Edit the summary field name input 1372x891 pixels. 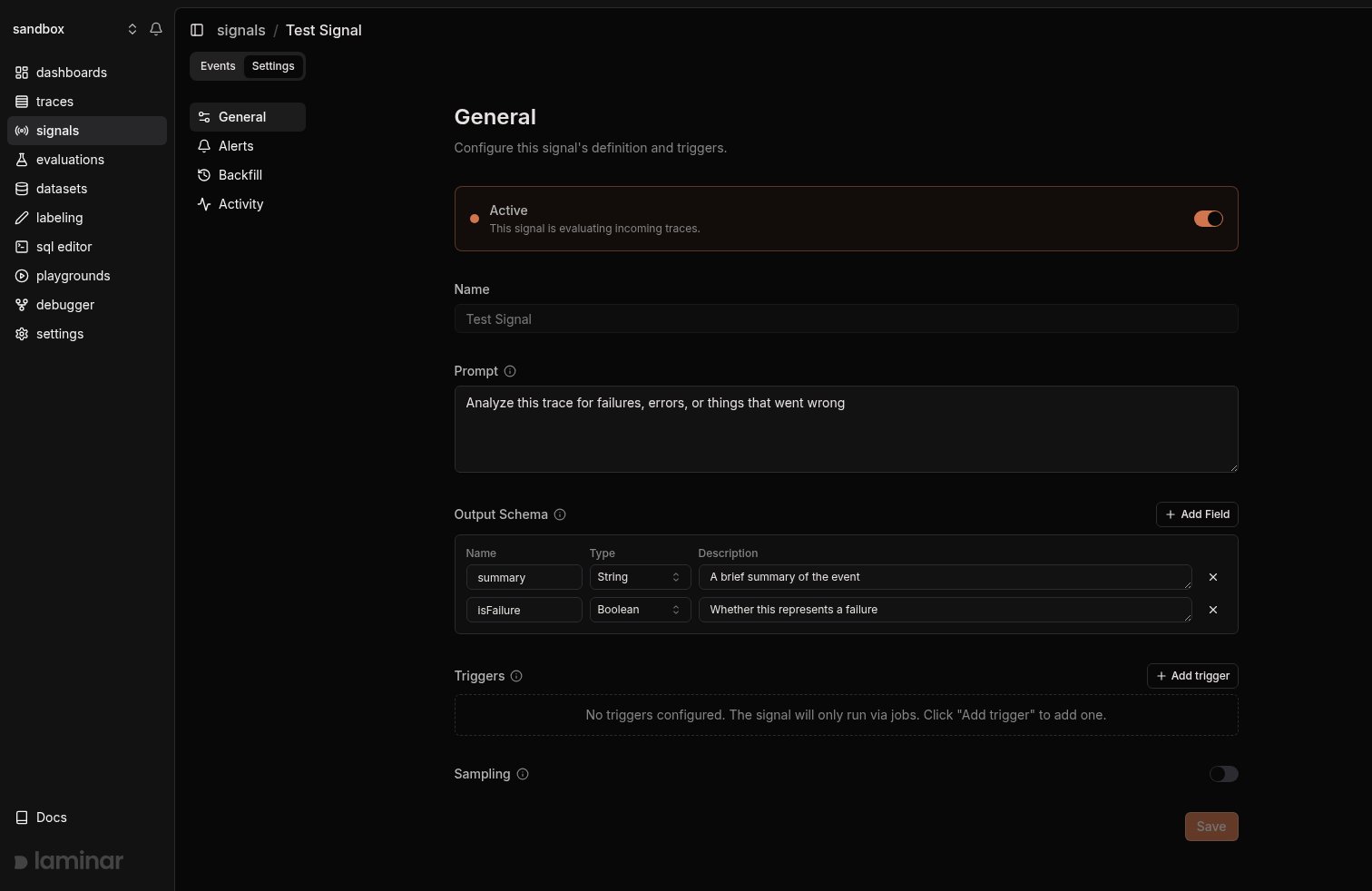coord(524,577)
